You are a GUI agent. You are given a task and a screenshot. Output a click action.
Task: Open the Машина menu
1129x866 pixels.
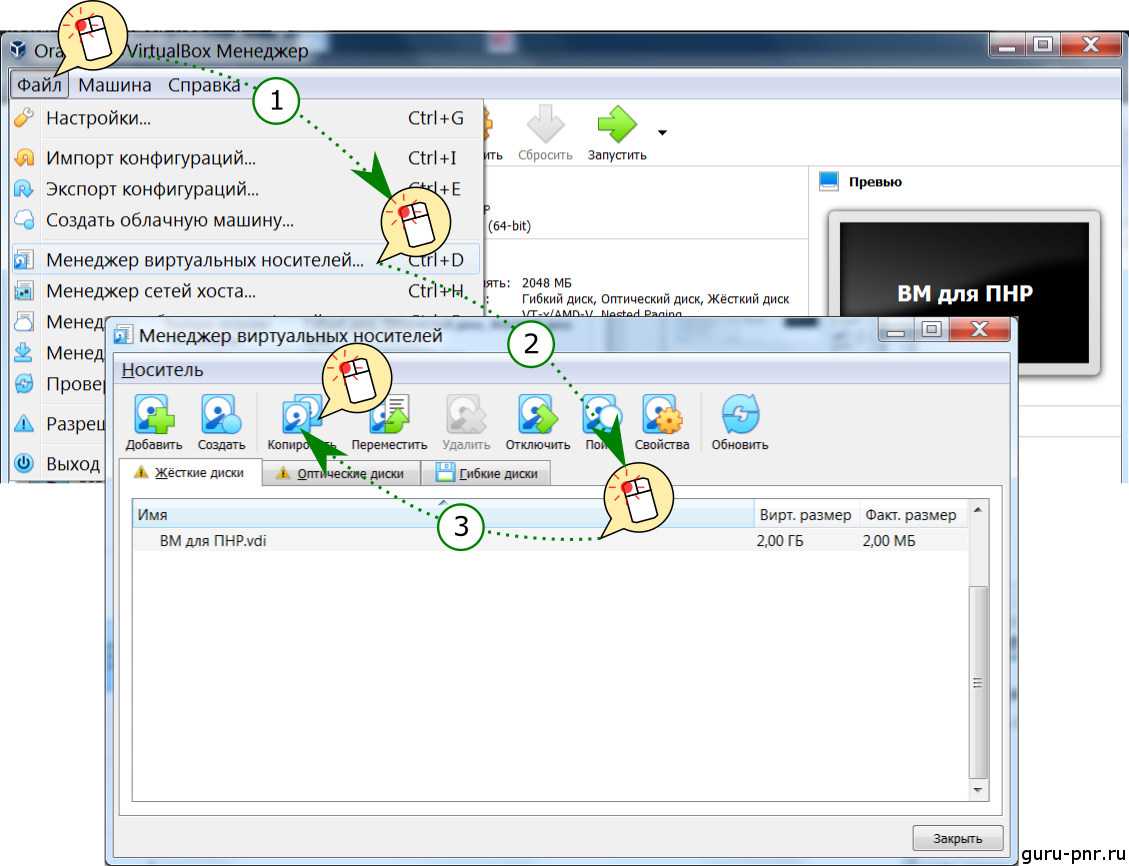tap(115, 85)
